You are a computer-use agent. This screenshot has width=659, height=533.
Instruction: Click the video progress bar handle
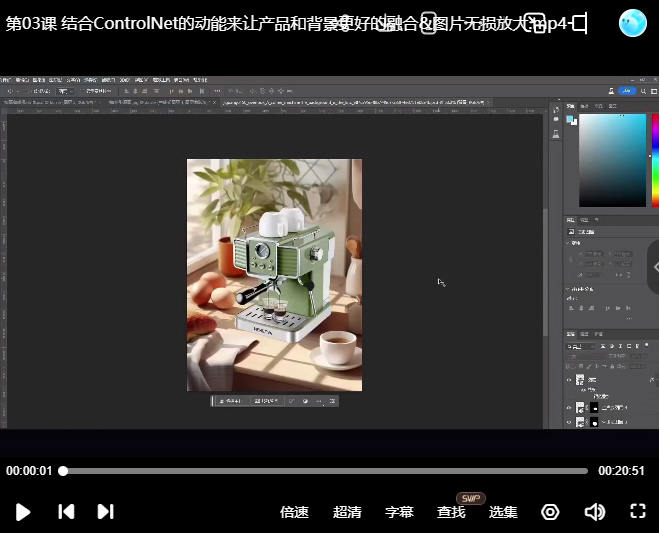(x=63, y=470)
